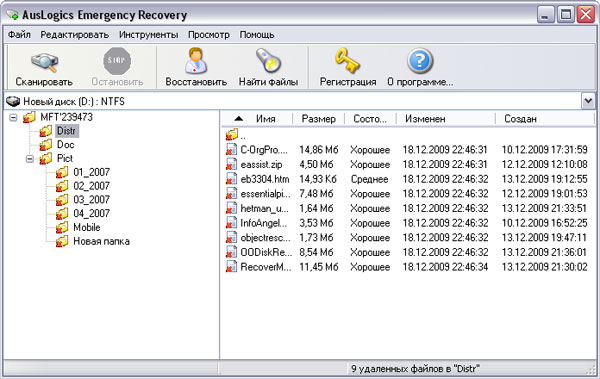
Task: Click the Новая папка folder icon
Action: coord(62,241)
